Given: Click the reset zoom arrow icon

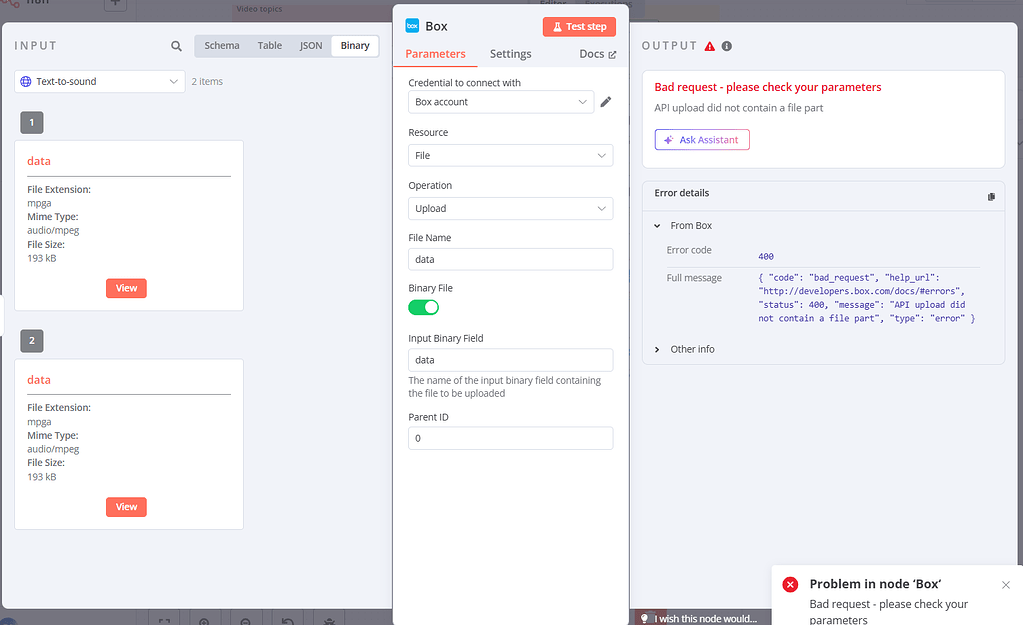Looking at the screenshot, I should pos(287,621).
